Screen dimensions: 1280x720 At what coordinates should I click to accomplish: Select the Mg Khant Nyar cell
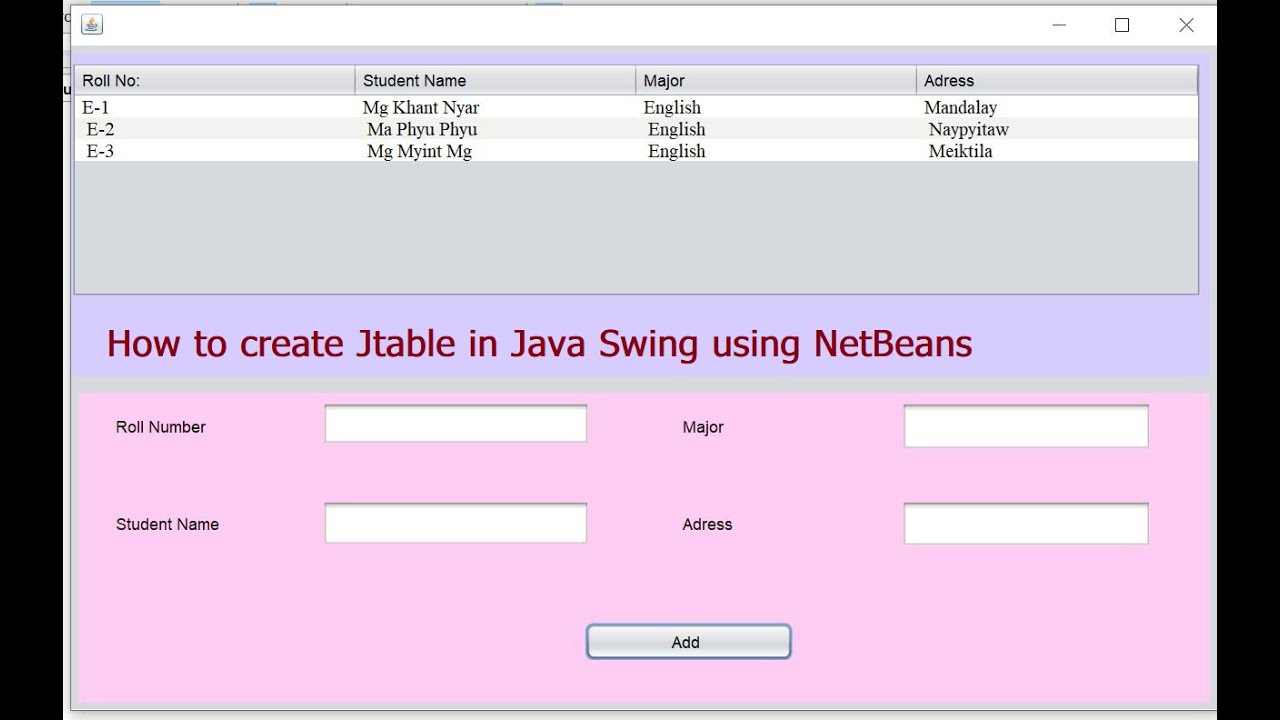point(496,107)
